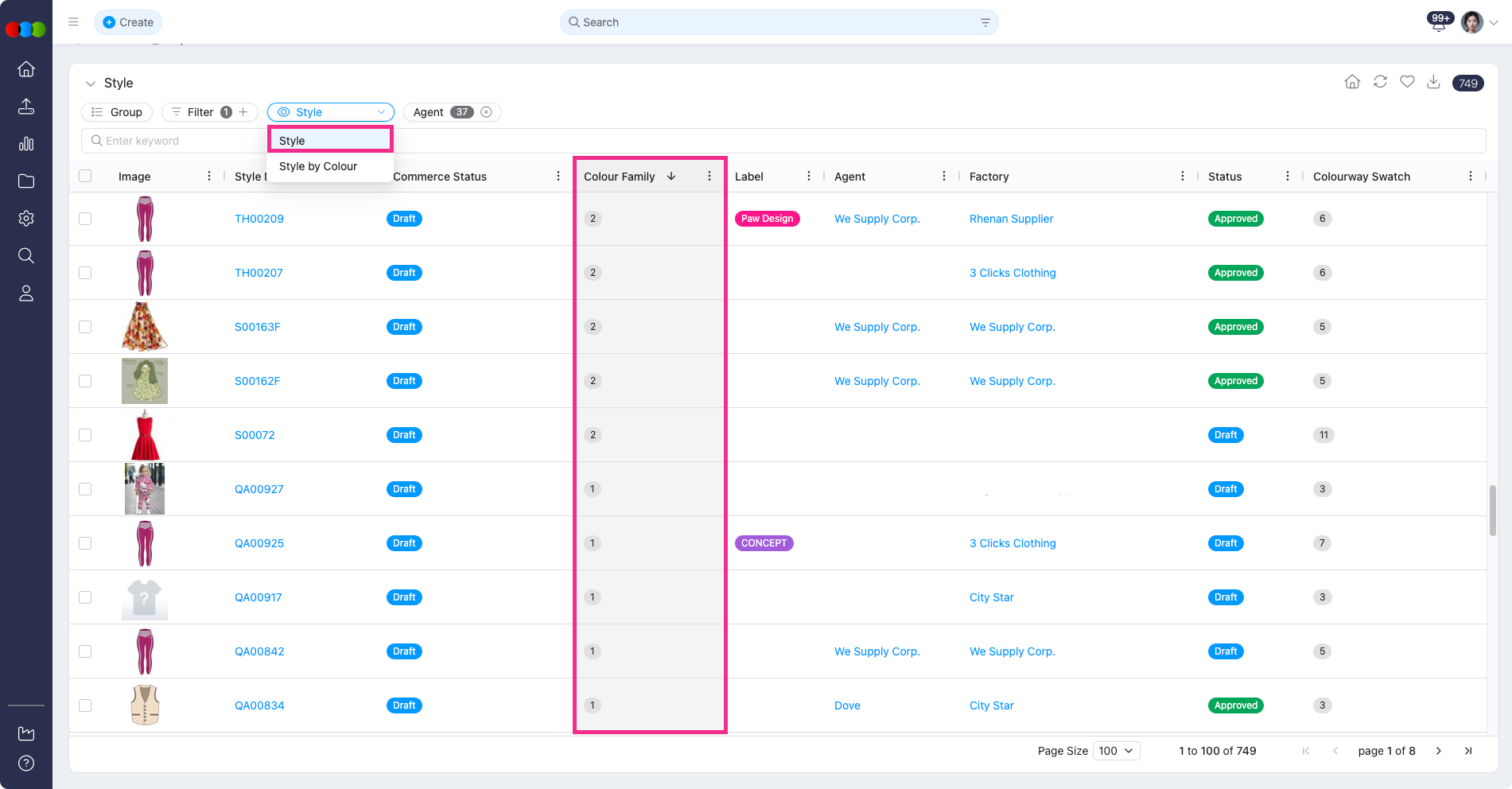Check the box for style QA00925
Screen dimensions: 1512x789
[85, 543]
